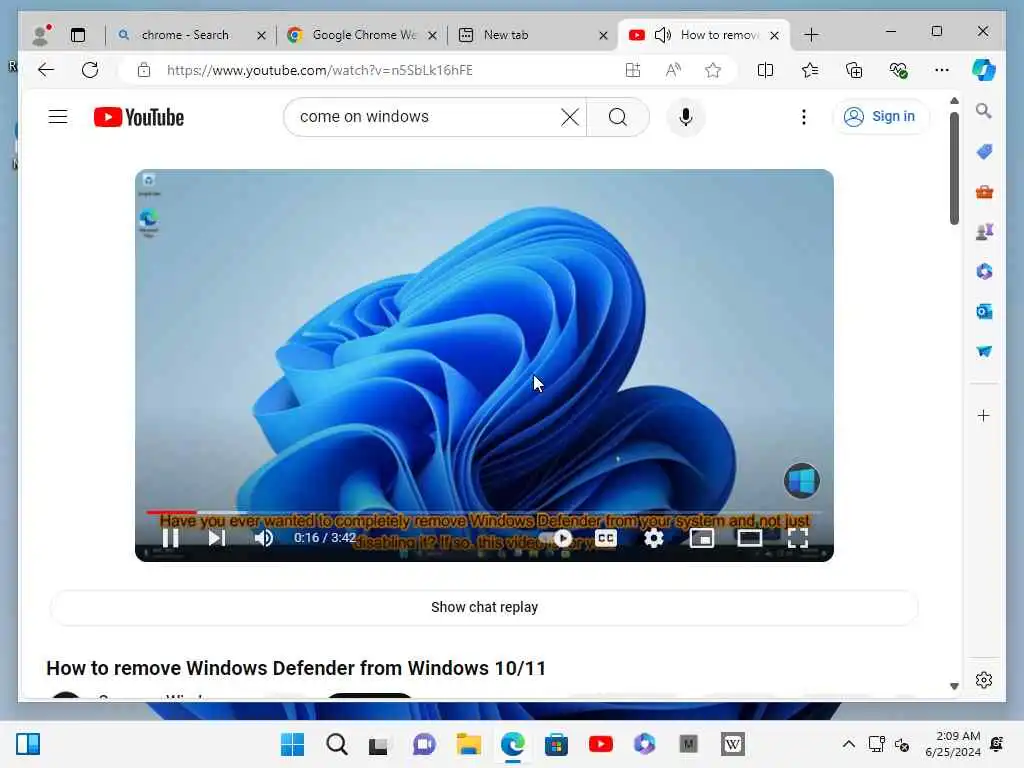Skip to the next video
This screenshot has width=1024, height=768.
pyautogui.click(x=217, y=538)
